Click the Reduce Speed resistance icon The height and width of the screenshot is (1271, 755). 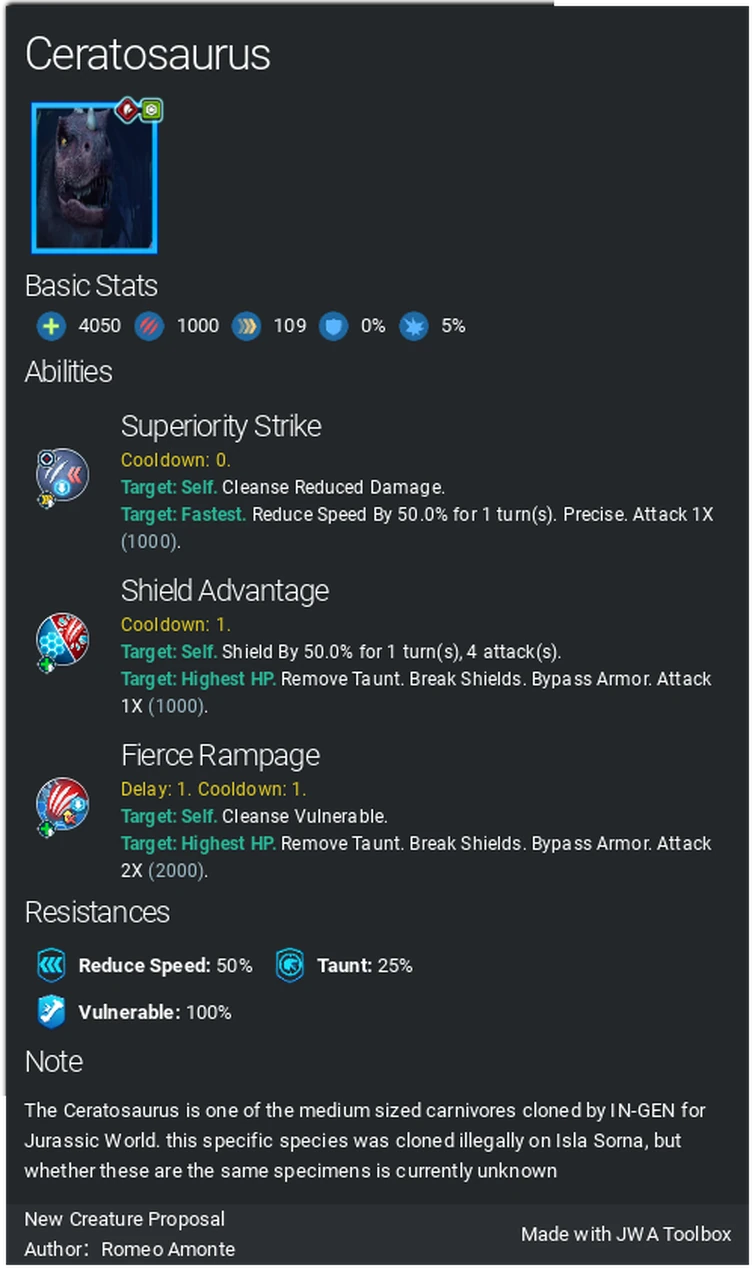tap(51, 966)
